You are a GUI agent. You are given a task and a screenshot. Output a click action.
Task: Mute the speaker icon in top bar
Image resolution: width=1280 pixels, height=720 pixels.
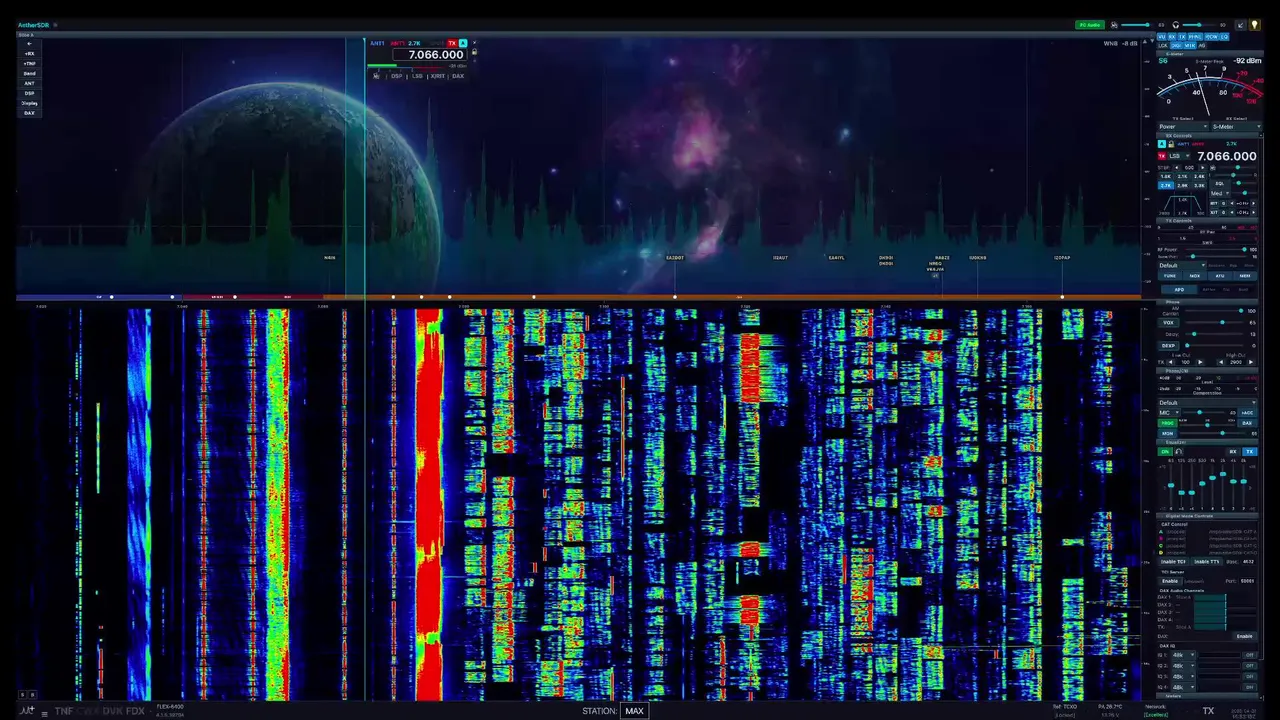click(1114, 25)
